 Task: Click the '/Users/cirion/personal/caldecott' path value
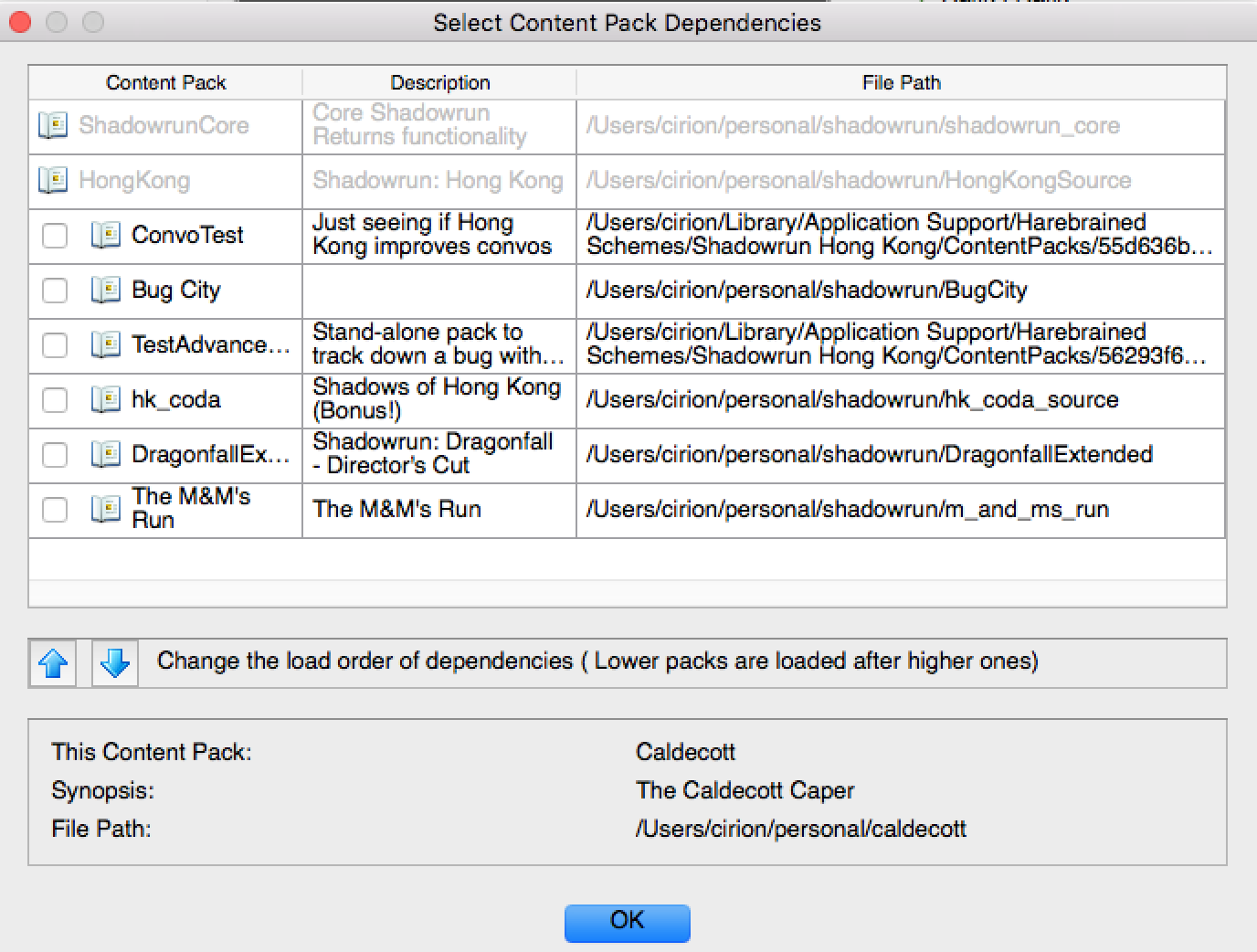click(801, 829)
